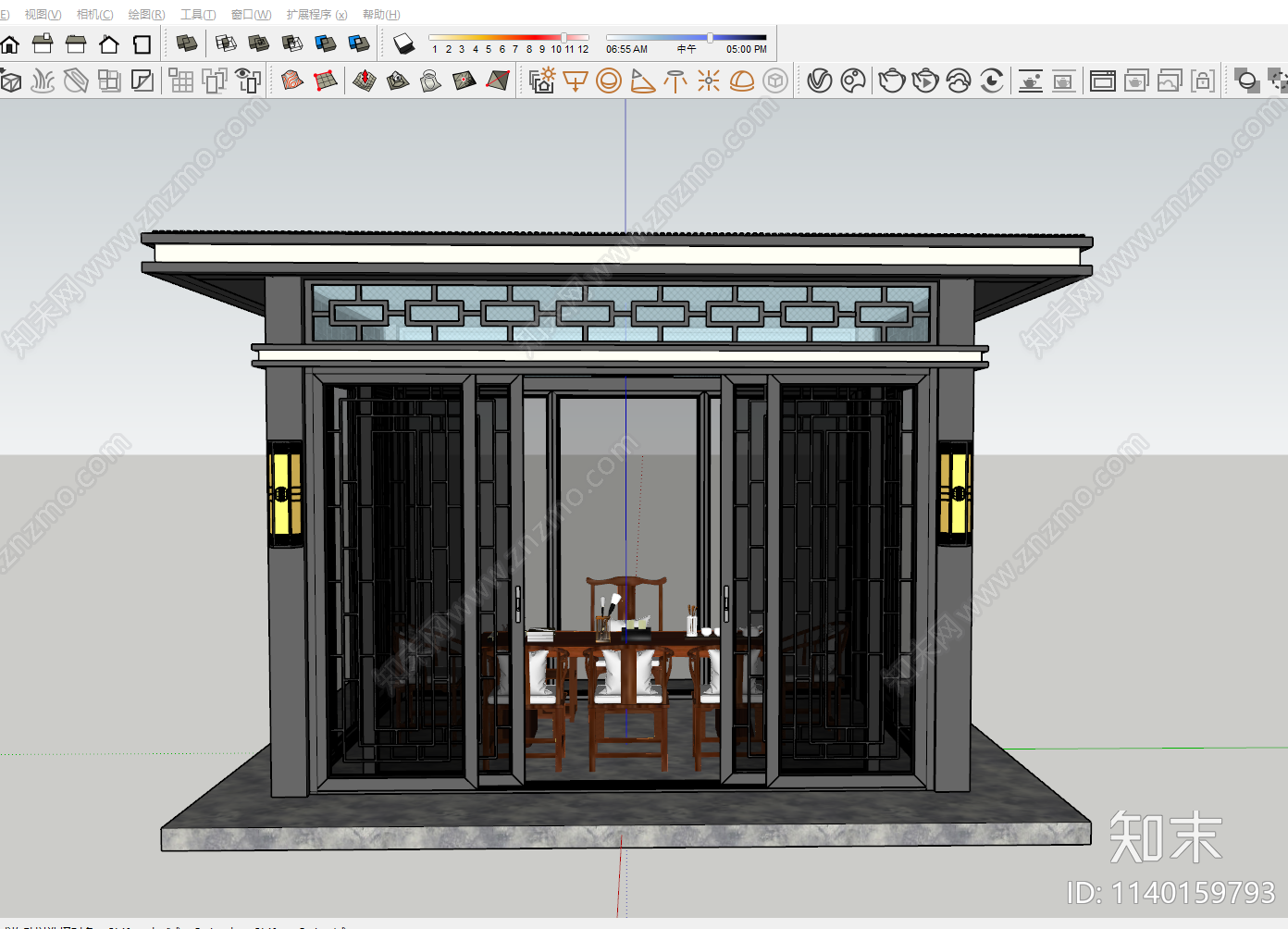Click the V-Ray light with sun-and-house icon
This screenshot has height=929, width=1288.
coord(542,81)
